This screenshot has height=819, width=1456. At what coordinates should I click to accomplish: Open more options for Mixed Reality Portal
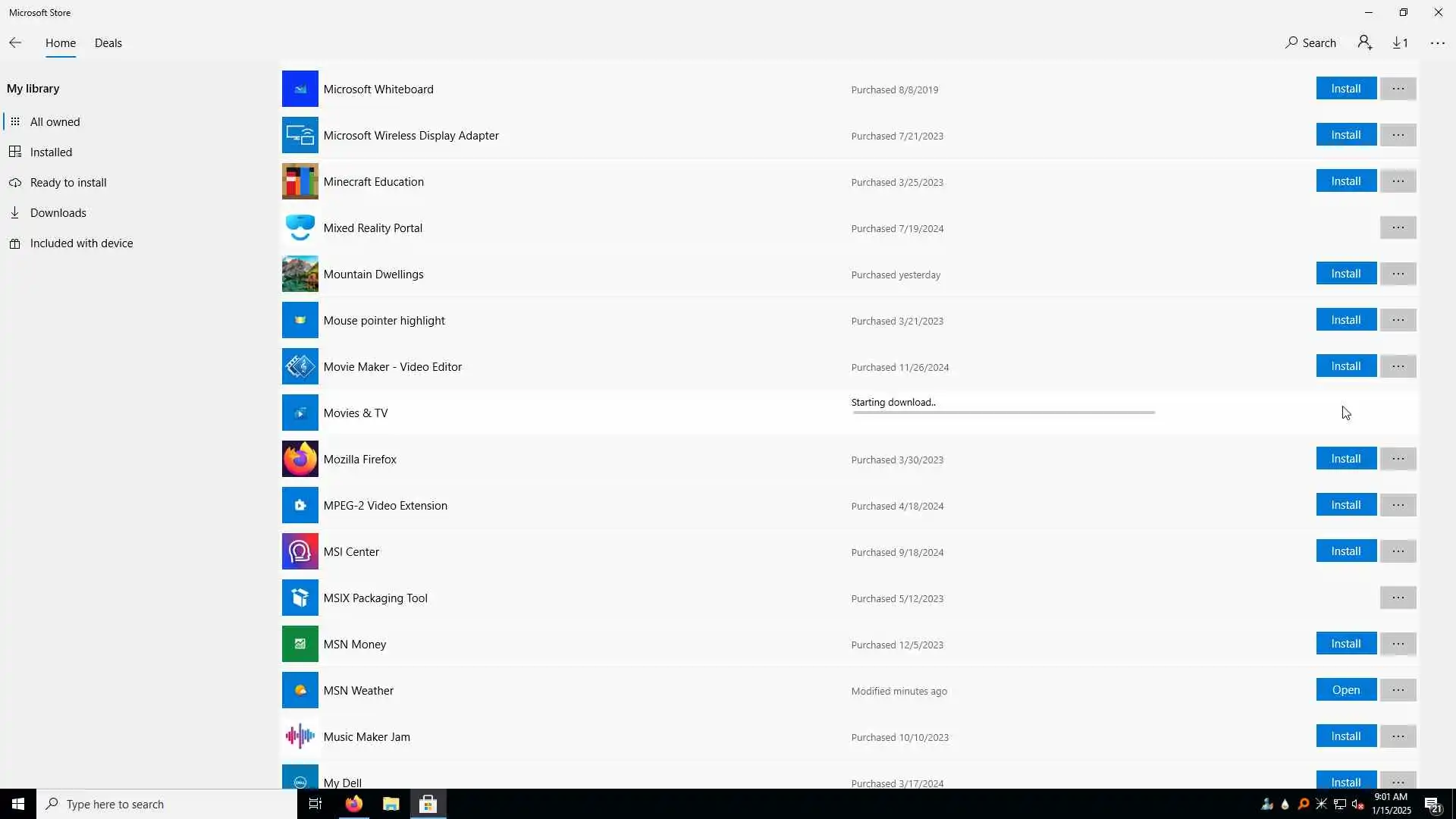click(1398, 228)
